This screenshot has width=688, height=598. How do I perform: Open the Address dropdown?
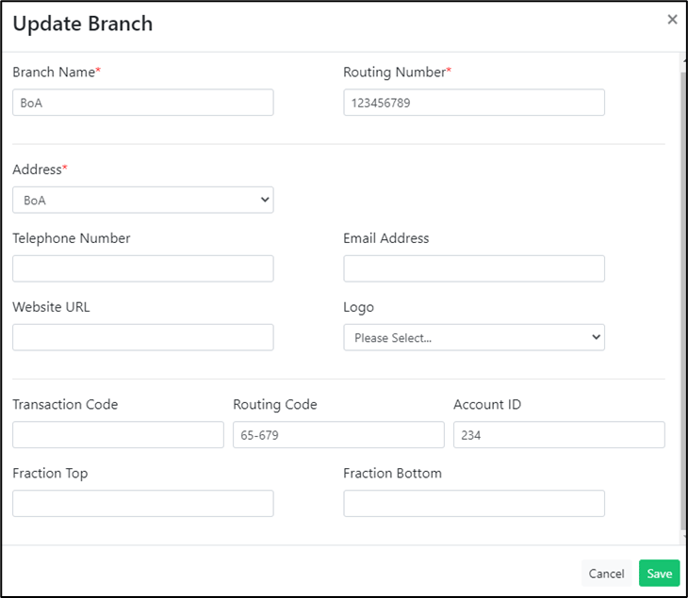click(143, 200)
